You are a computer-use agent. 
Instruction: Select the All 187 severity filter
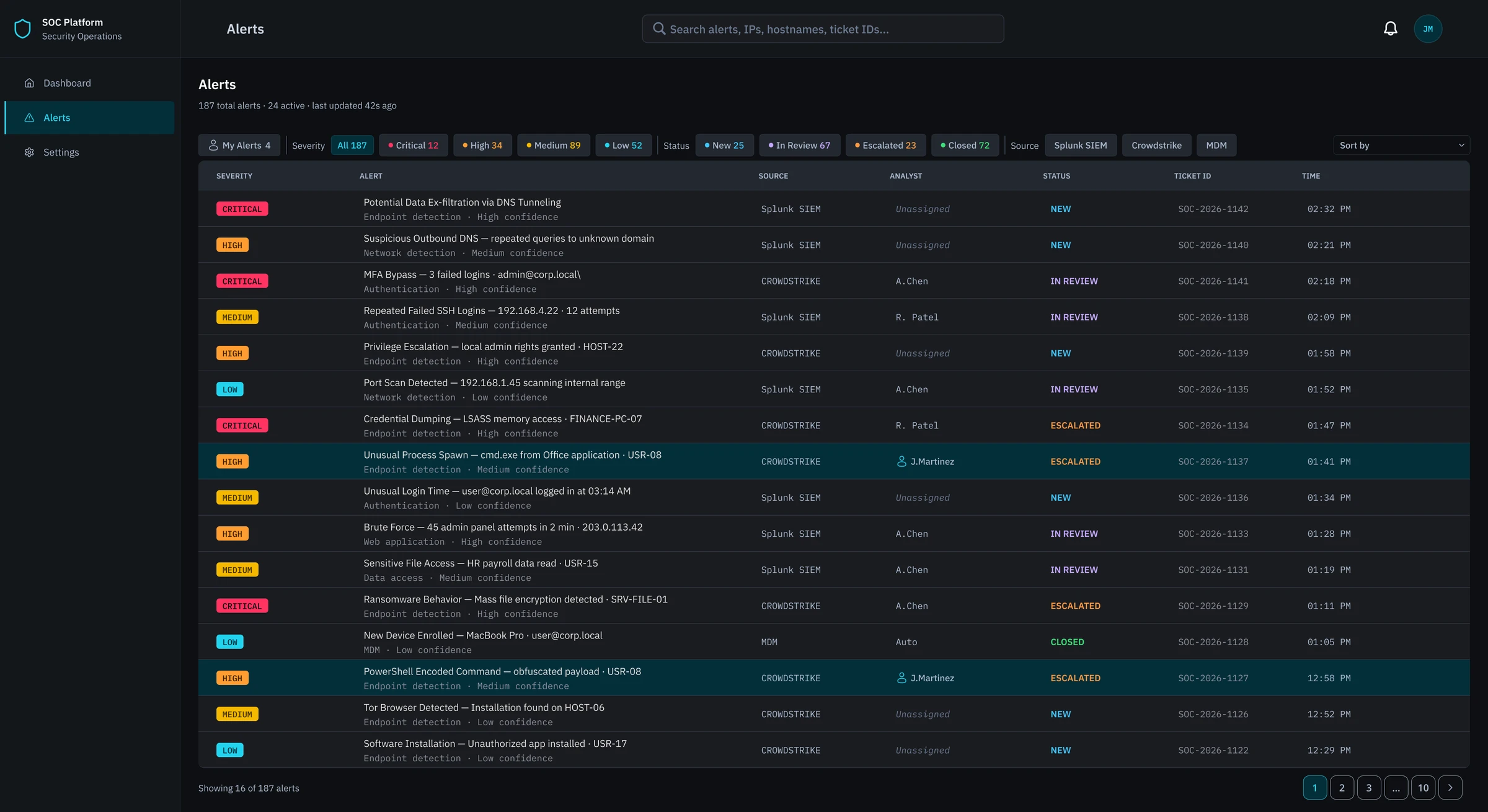(x=352, y=145)
